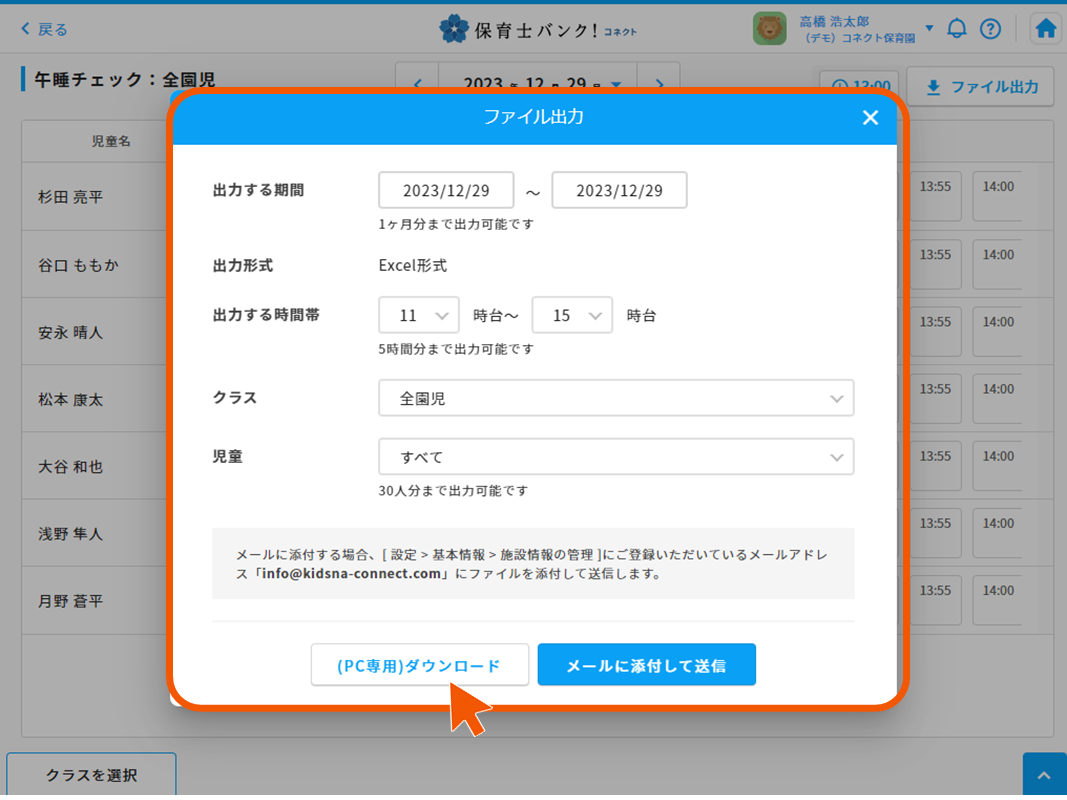Click the start date field 2023/12/29

click(446, 190)
